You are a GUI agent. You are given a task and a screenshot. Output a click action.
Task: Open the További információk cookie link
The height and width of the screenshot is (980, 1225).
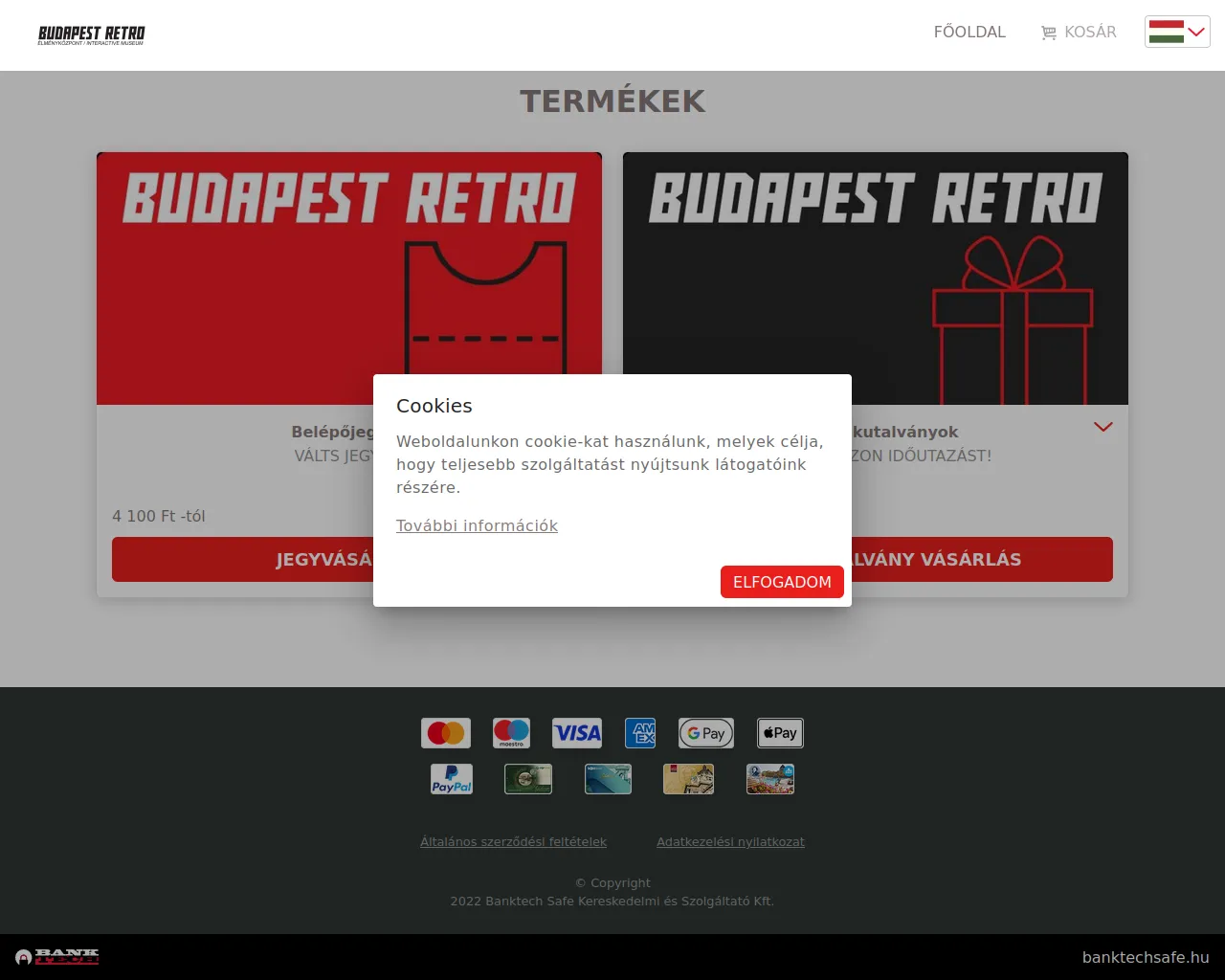coord(477,525)
